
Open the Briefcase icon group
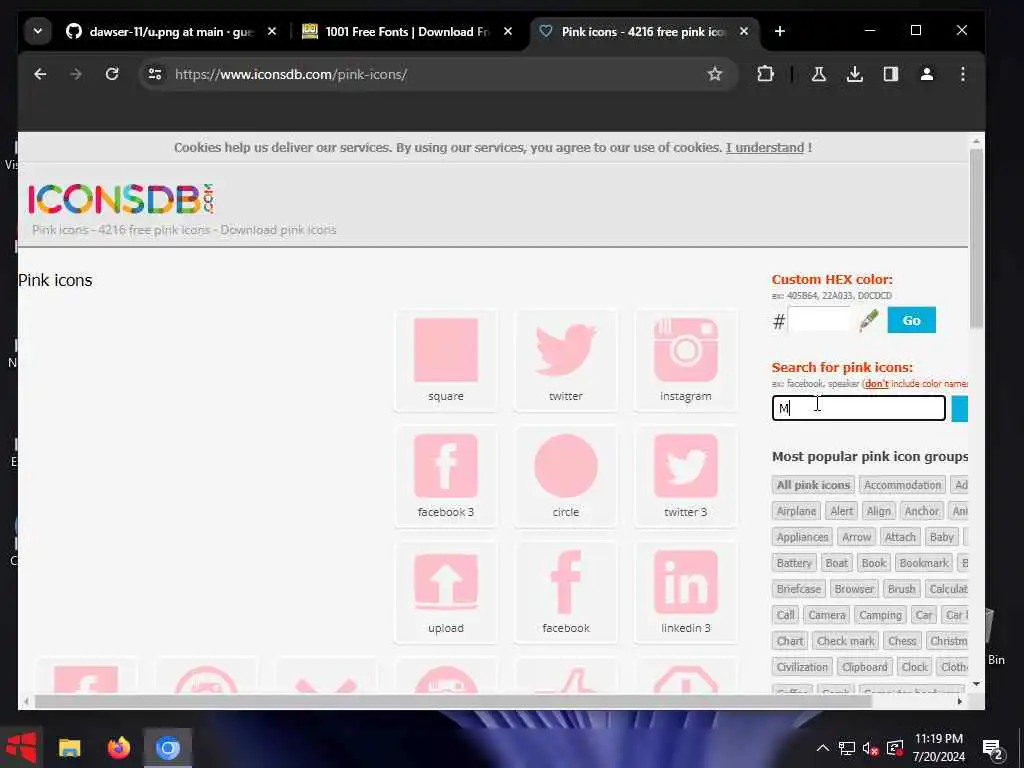point(799,589)
